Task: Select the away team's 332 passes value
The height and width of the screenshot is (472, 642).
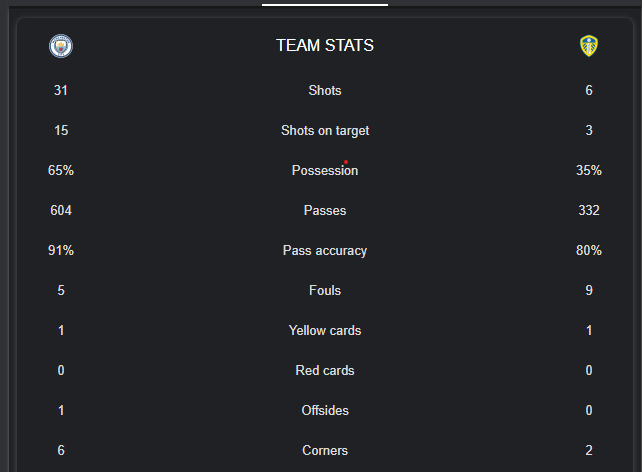Action: (589, 210)
